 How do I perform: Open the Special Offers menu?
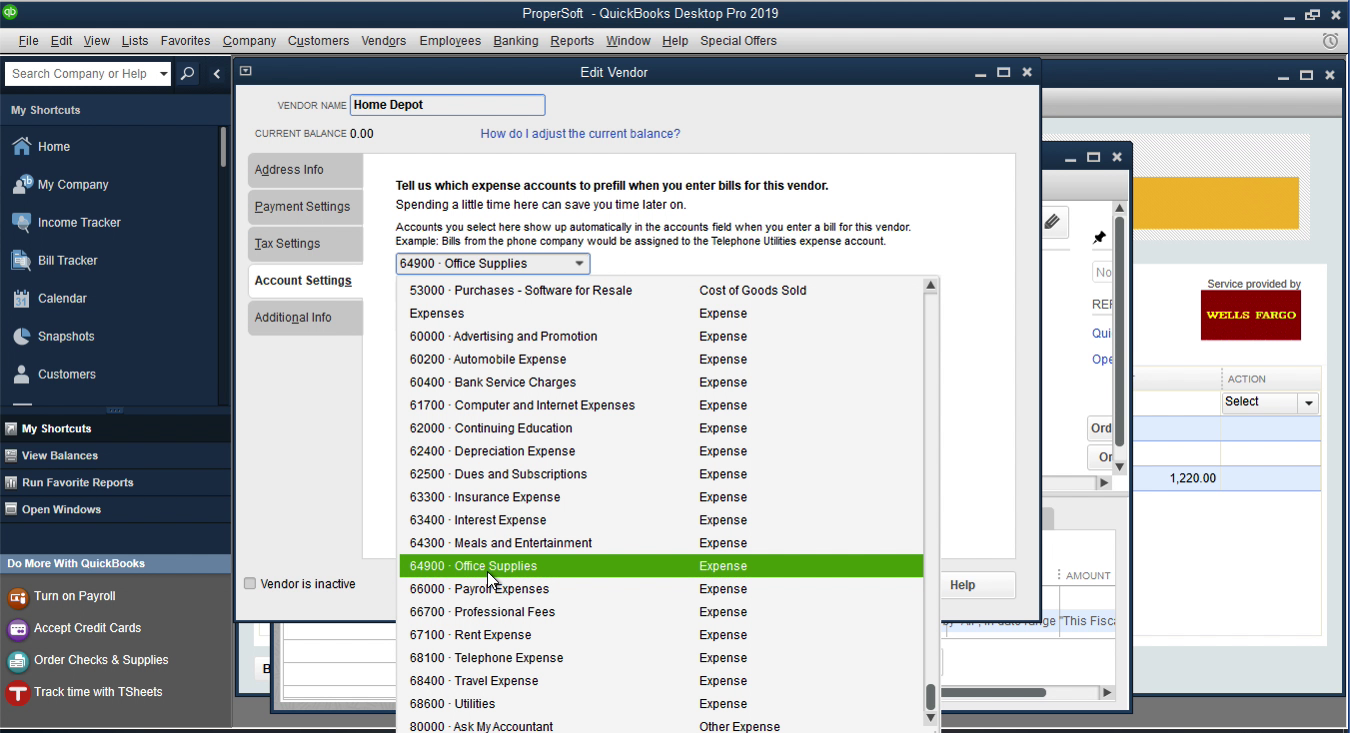point(738,41)
